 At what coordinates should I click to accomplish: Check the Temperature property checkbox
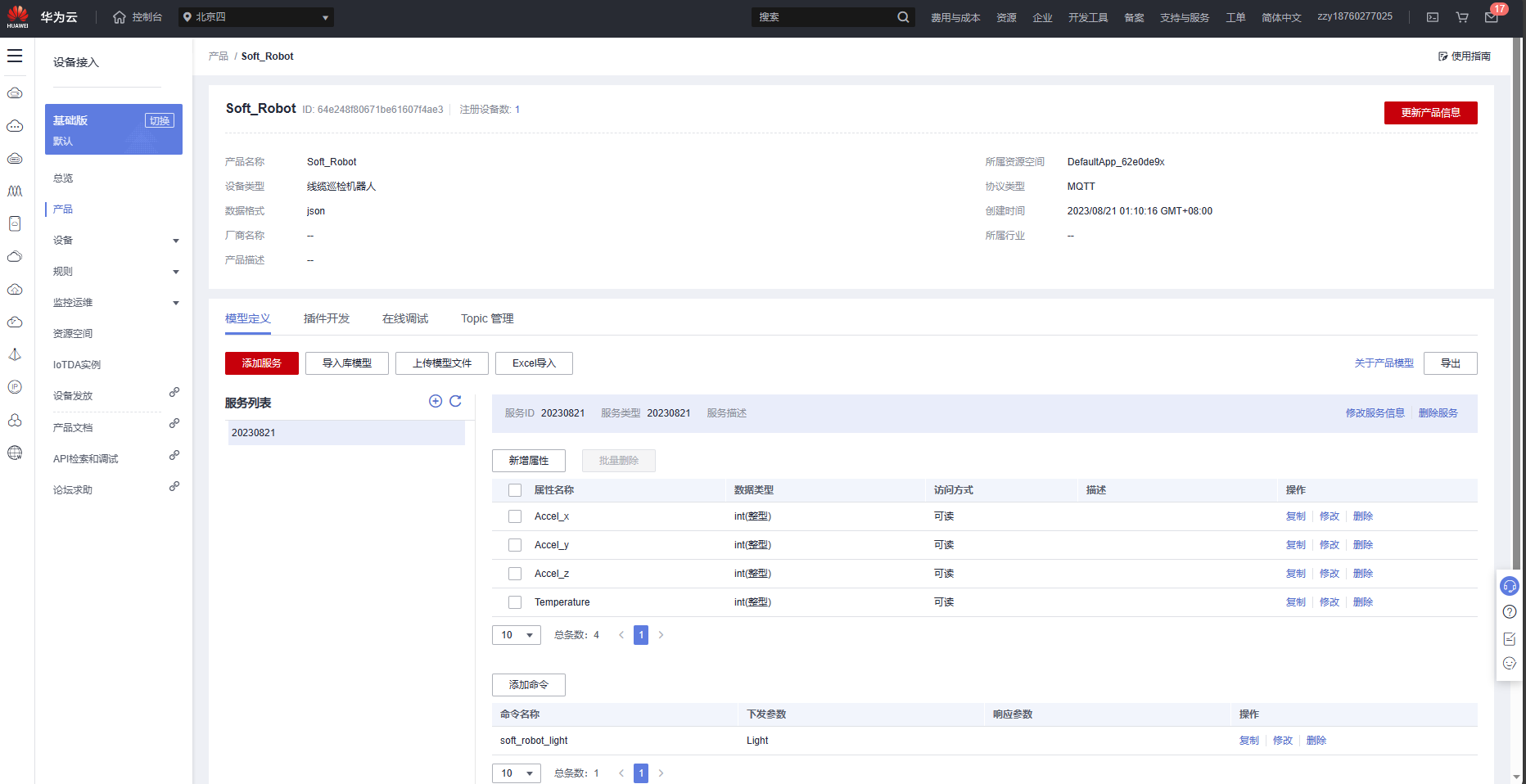tap(515, 602)
